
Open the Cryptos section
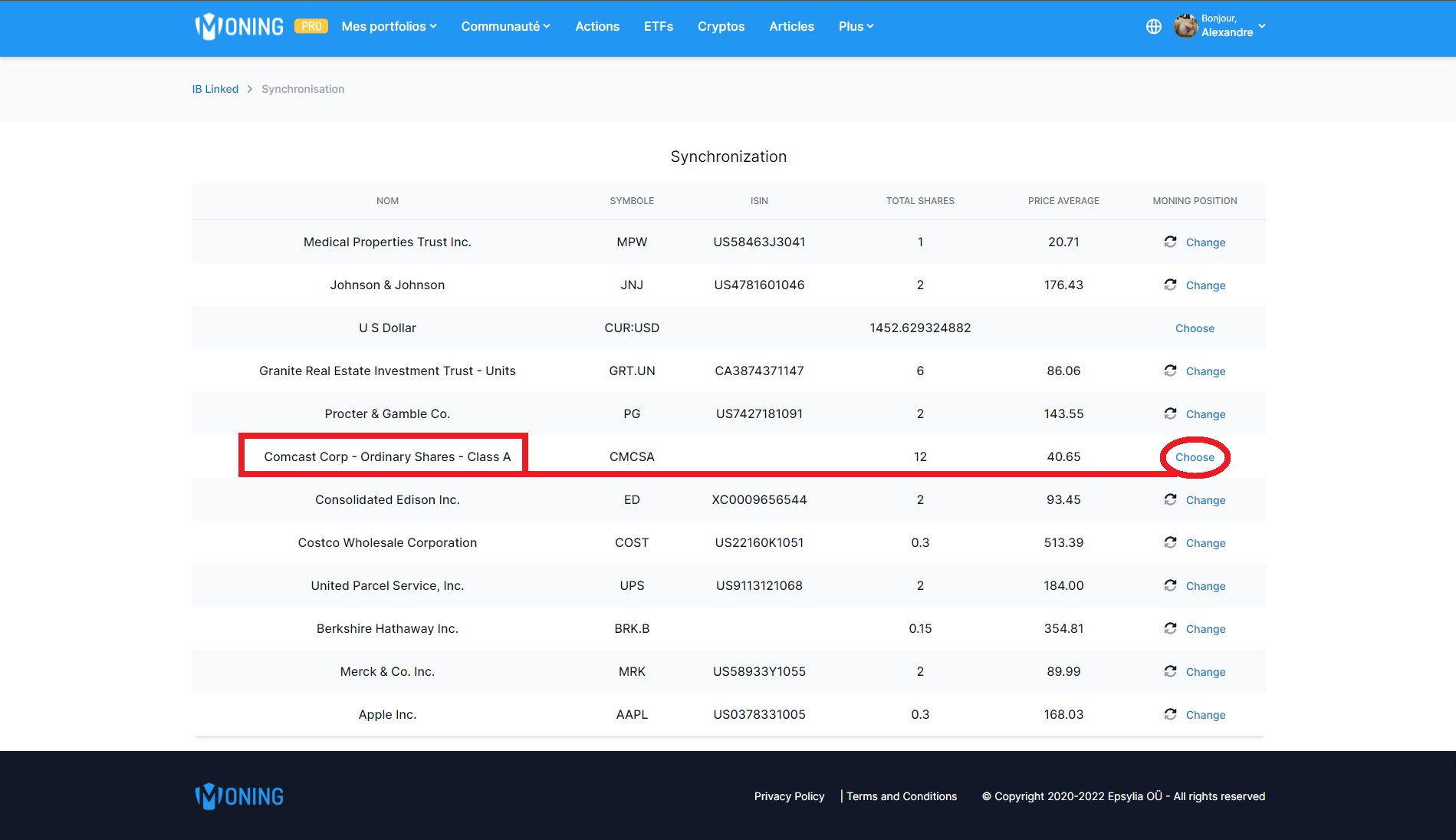721,26
